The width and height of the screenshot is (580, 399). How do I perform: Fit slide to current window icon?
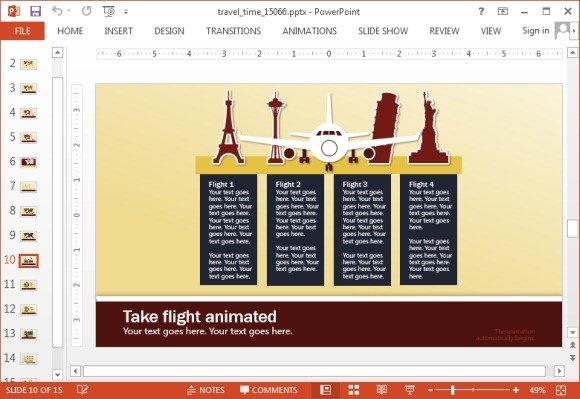(561, 390)
